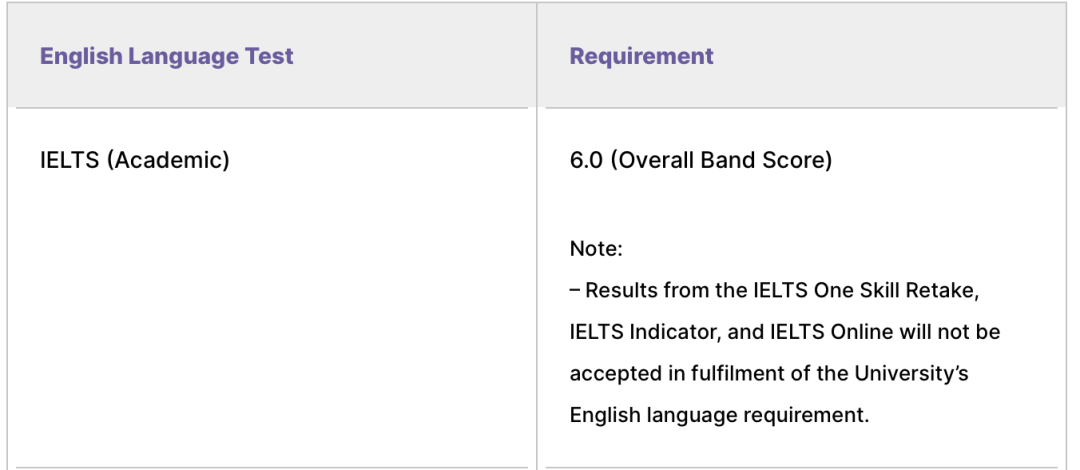This screenshot has height=470, width=1080.
Task: Click the number "6.0" in the score
Action: pyautogui.click(x=586, y=160)
